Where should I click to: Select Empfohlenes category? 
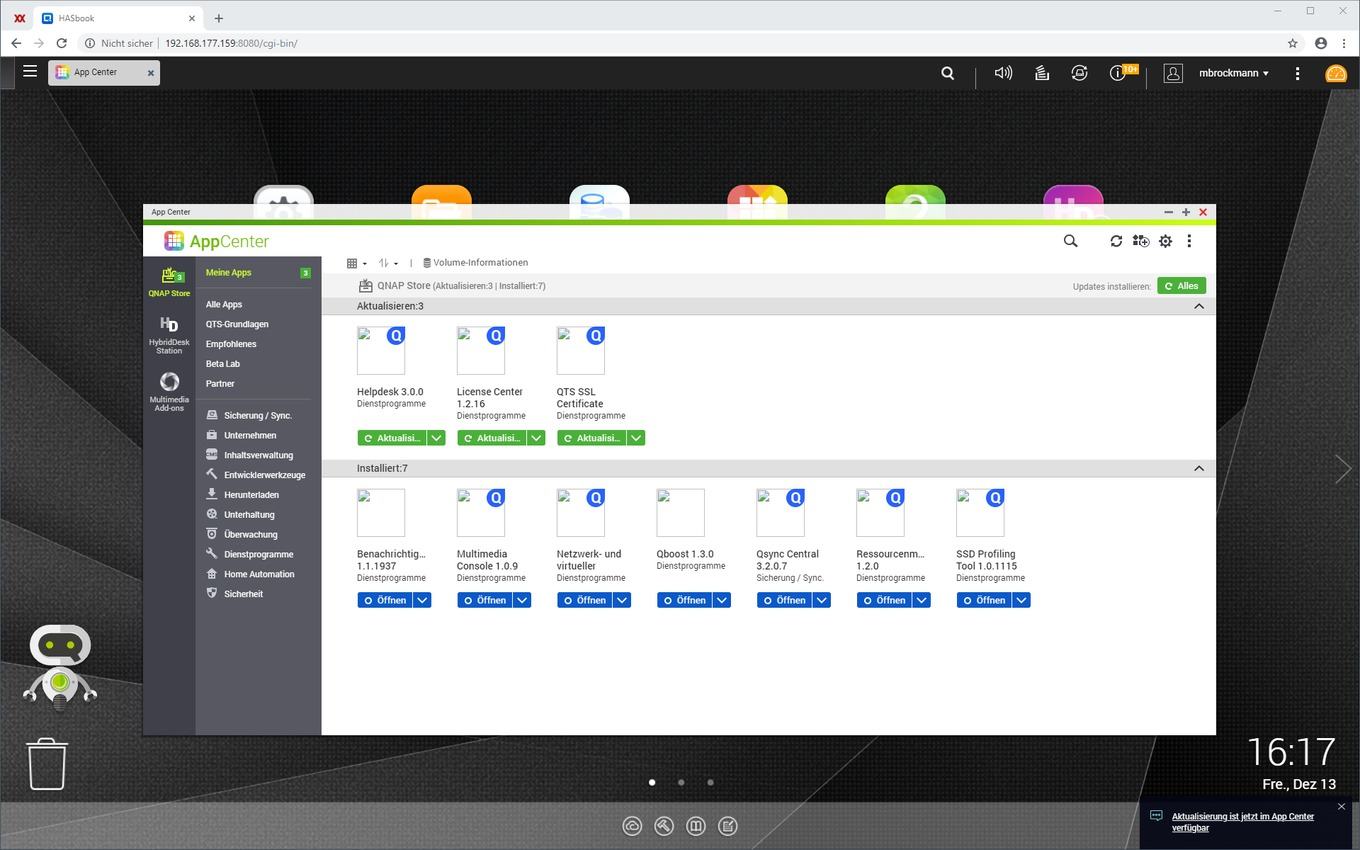(x=231, y=344)
